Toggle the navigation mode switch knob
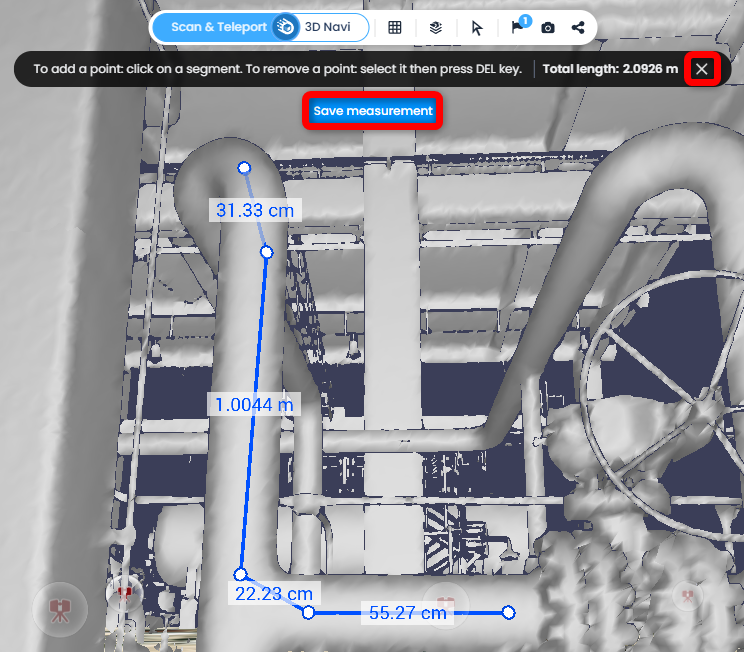The height and width of the screenshot is (652, 744). (x=285, y=27)
